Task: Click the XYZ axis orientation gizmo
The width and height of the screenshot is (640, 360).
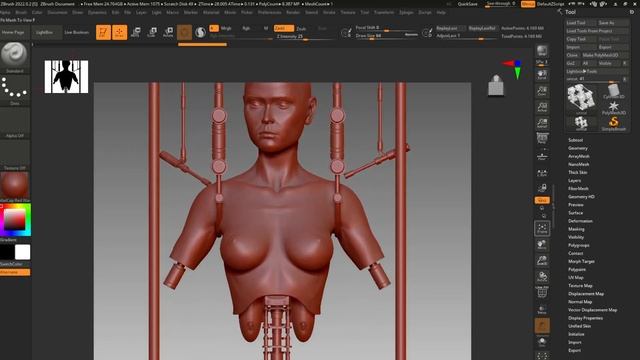Action: [x=513, y=69]
